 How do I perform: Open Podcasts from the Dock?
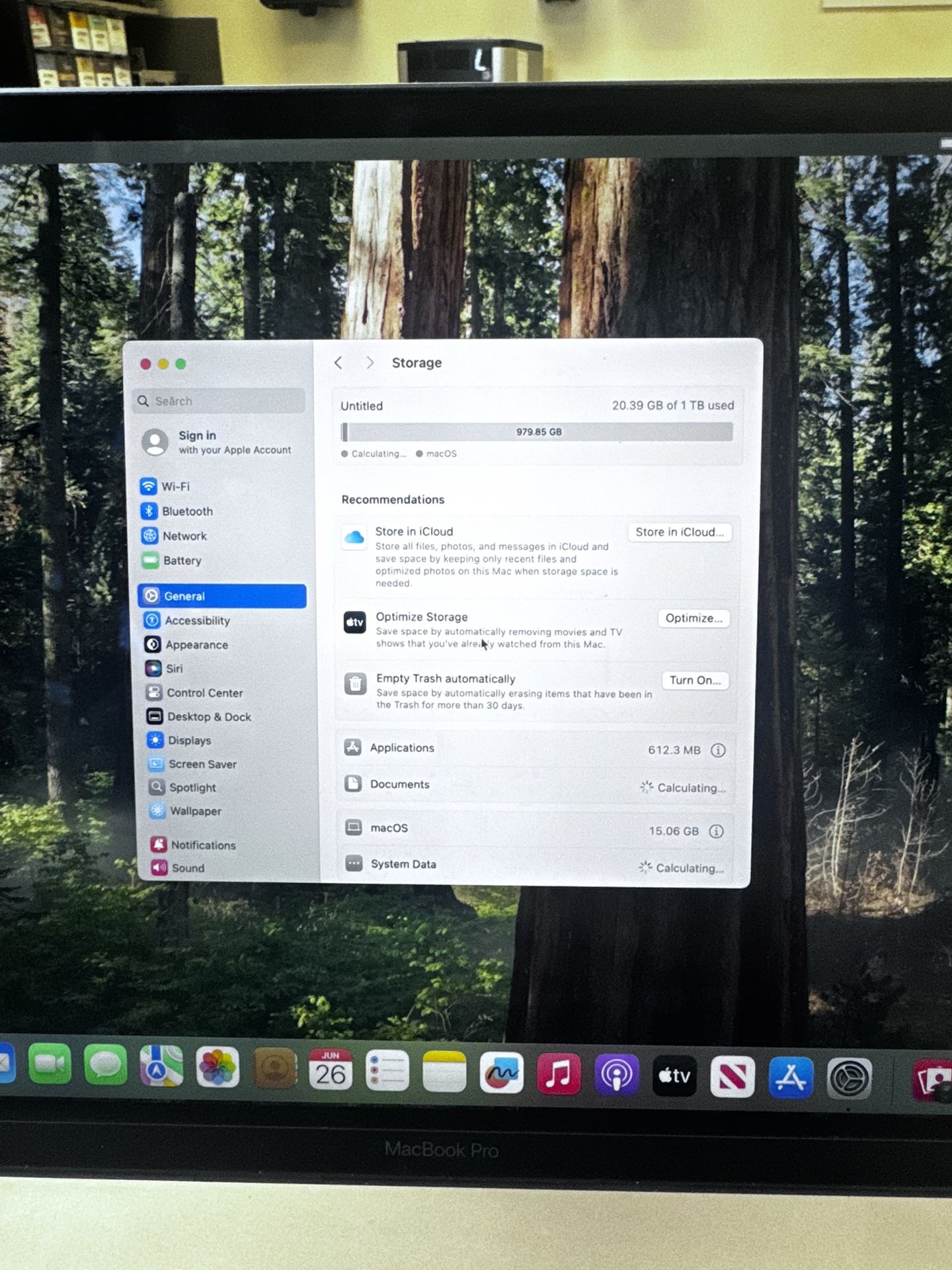(x=616, y=1076)
